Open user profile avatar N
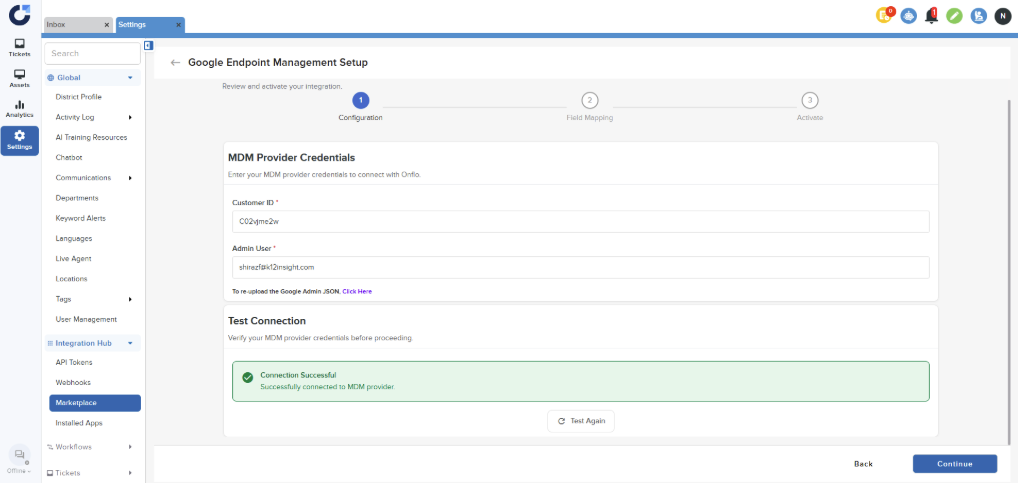The width and height of the screenshot is (1018, 483). pos(1002,15)
